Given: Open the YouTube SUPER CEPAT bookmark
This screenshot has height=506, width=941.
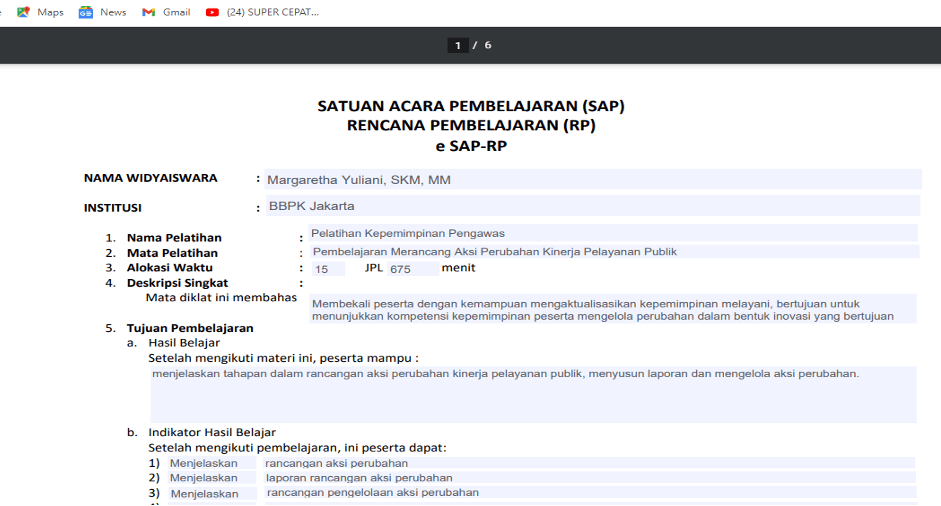Looking at the screenshot, I should pyautogui.click(x=262, y=12).
